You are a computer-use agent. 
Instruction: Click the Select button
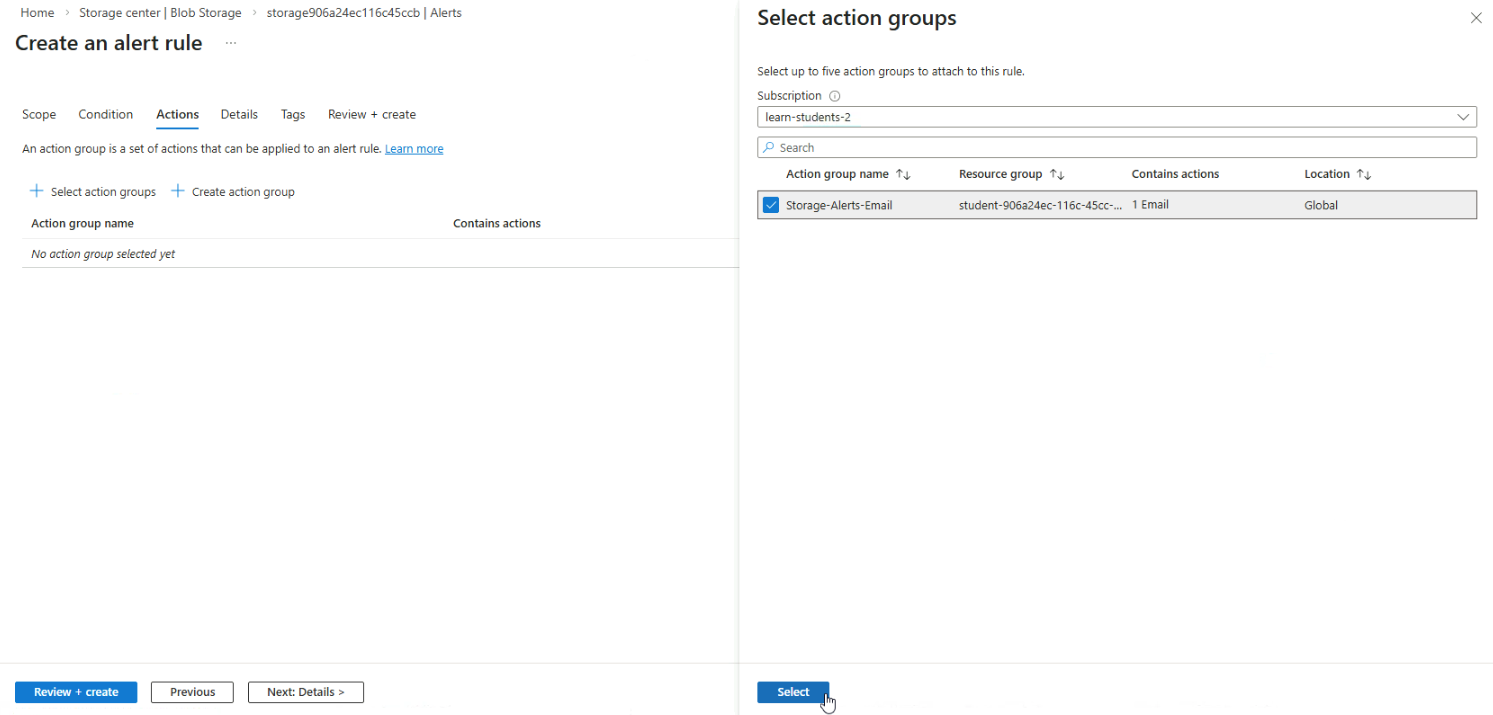click(793, 692)
